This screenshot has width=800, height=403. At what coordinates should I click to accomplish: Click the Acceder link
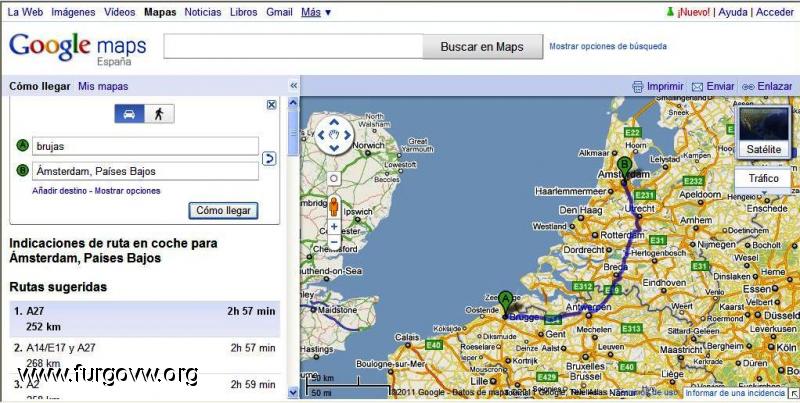click(774, 12)
